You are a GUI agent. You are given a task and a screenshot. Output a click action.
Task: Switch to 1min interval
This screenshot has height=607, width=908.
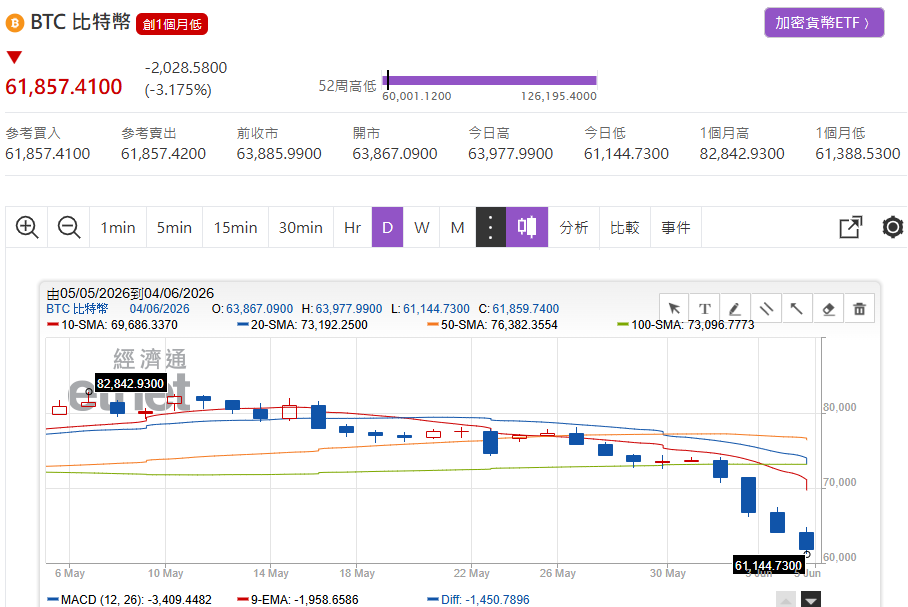click(118, 228)
